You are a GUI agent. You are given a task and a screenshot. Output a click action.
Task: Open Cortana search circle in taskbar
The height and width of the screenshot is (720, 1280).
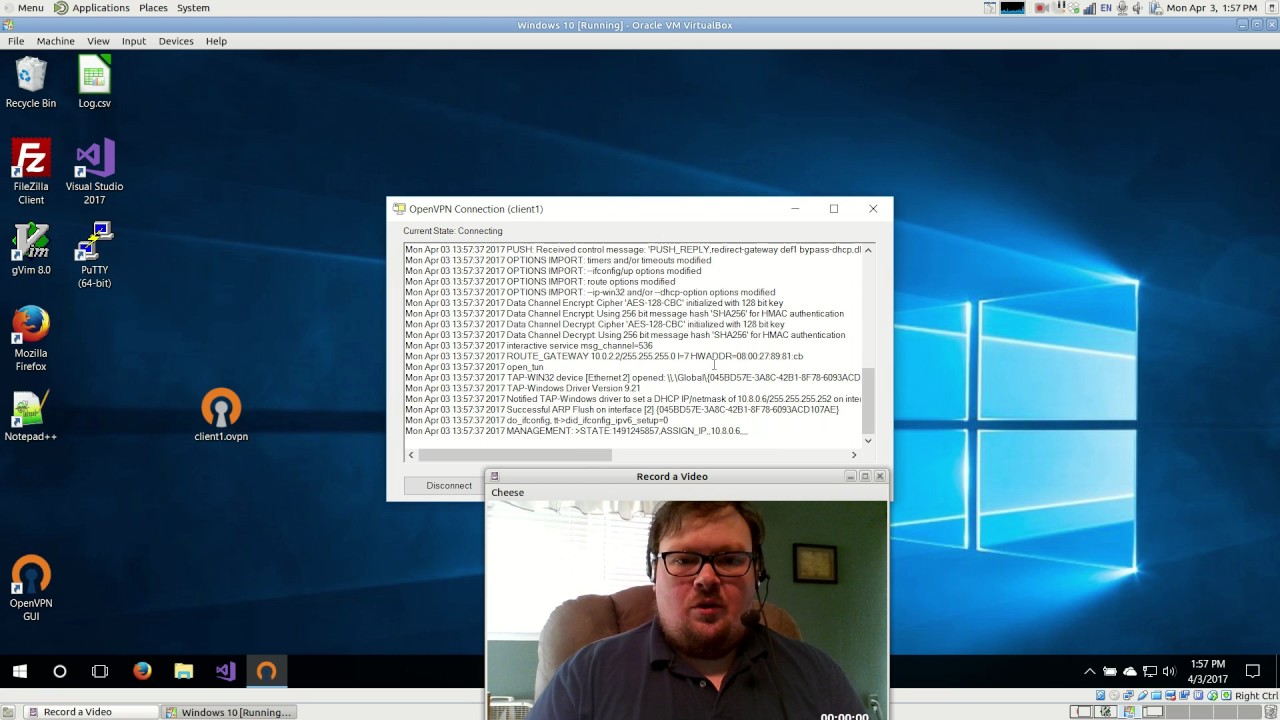pos(60,671)
